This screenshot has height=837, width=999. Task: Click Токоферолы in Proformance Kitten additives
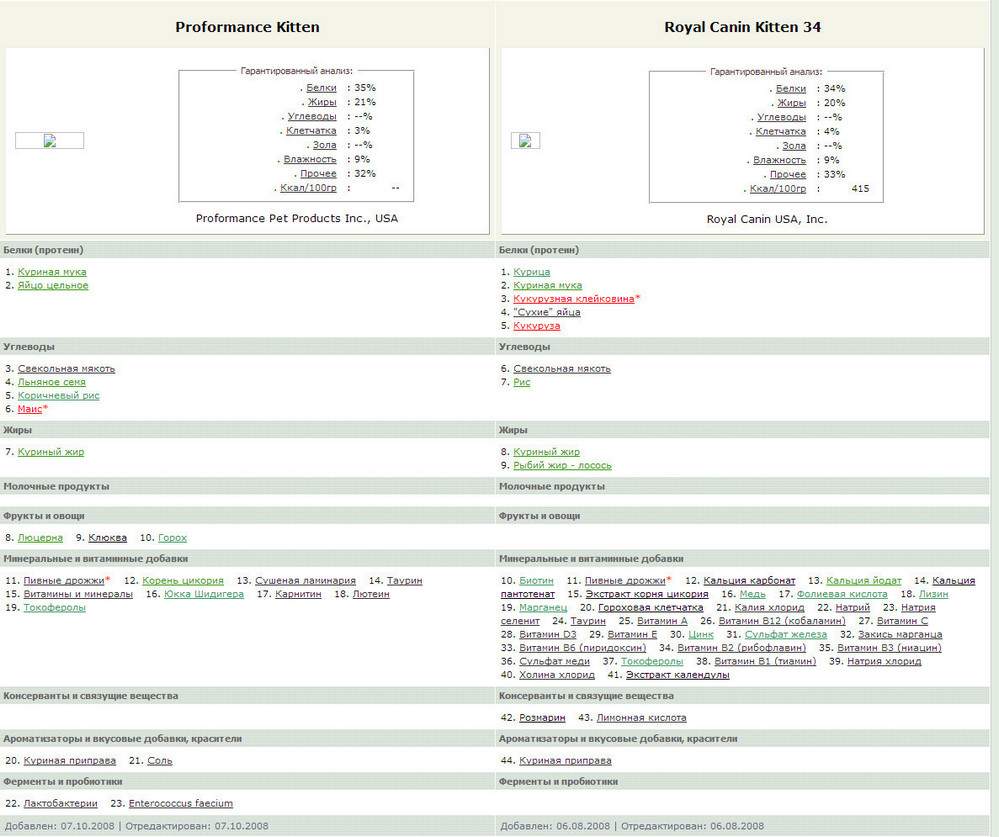click(x=54, y=608)
